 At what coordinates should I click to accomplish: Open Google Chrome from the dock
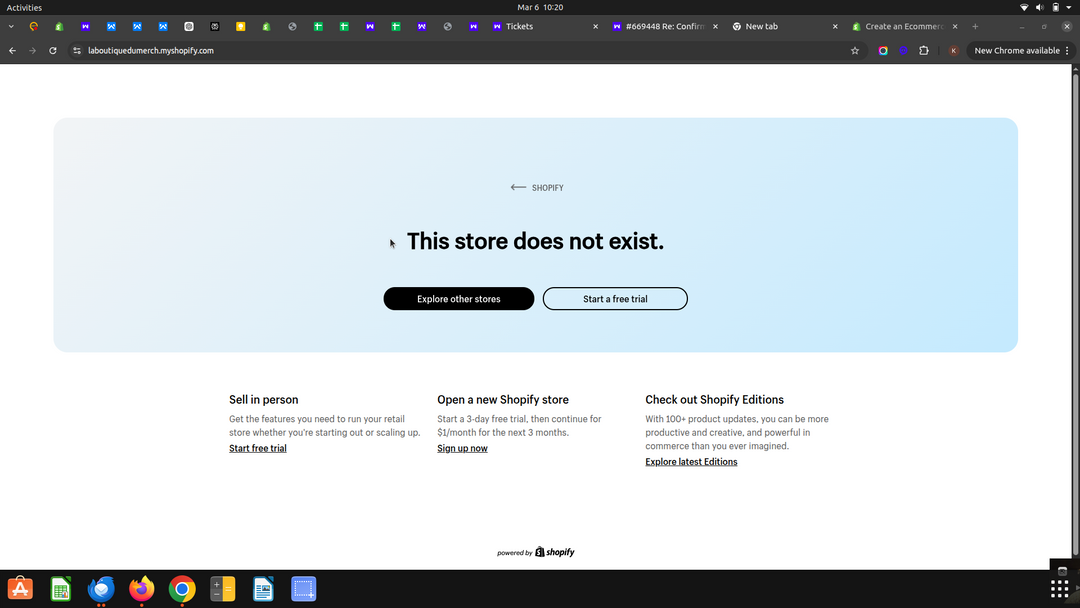click(182, 589)
